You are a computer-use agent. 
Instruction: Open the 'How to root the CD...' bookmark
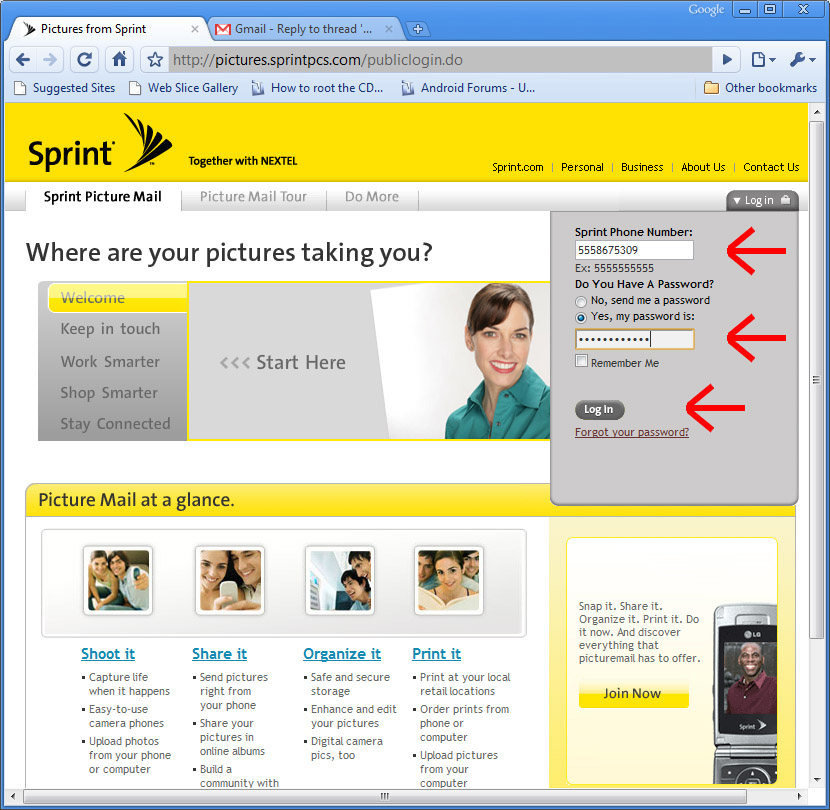(x=318, y=88)
